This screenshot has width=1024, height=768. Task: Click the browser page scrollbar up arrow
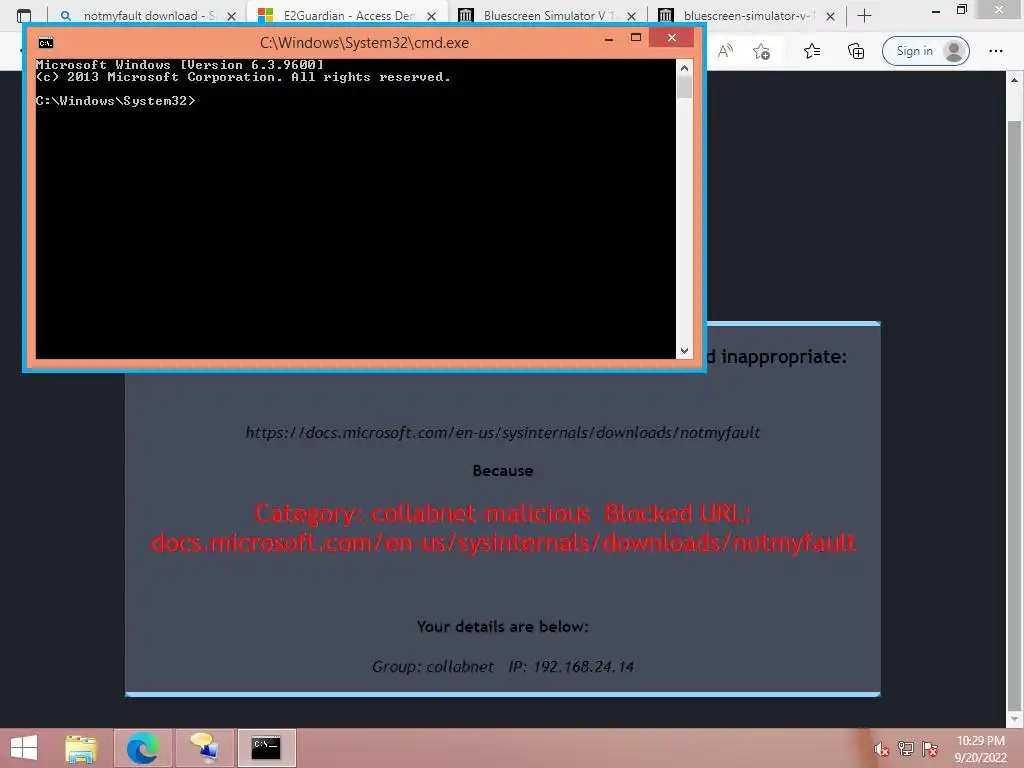pyautogui.click(x=1014, y=80)
